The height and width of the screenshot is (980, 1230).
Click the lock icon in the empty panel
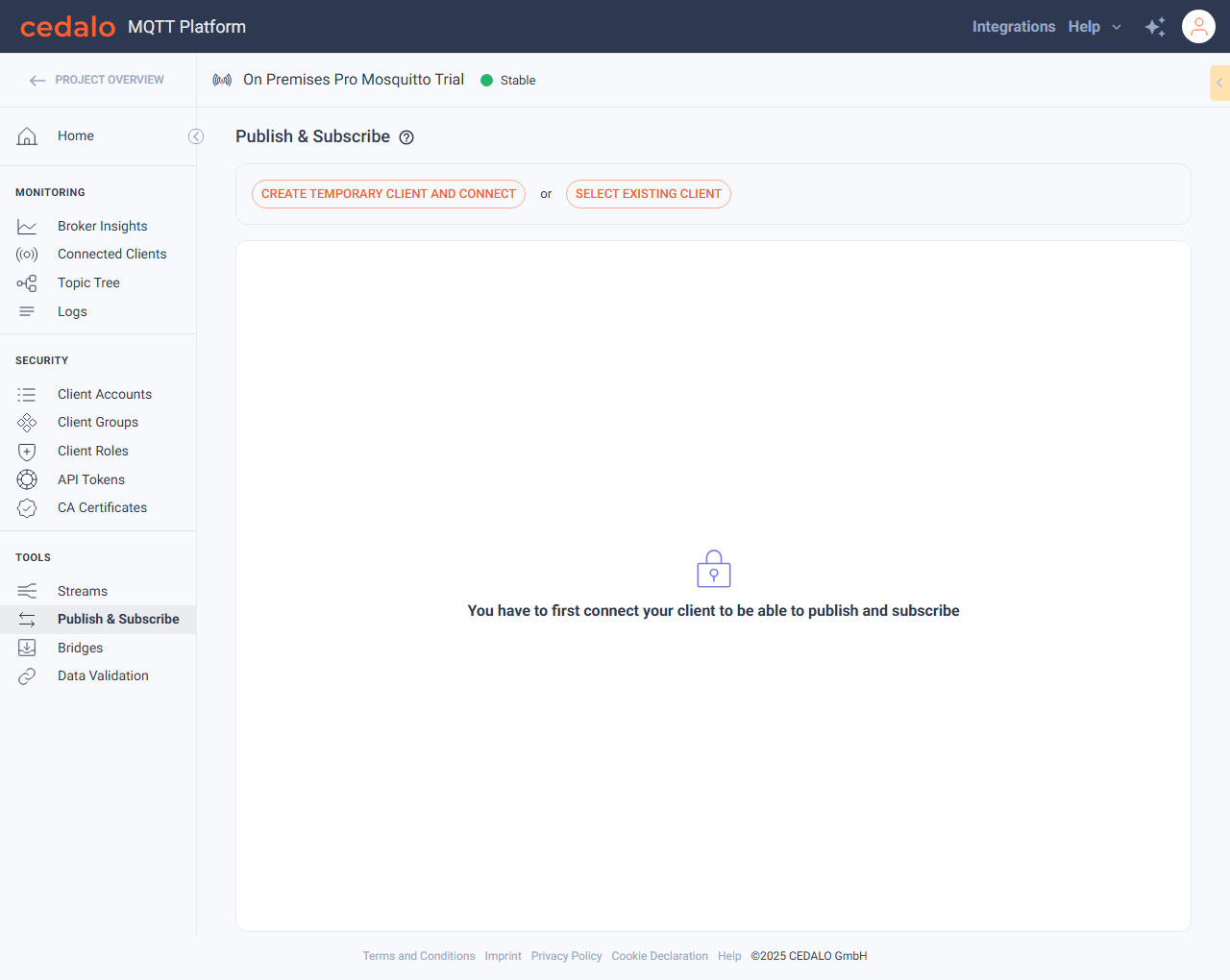coord(714,569)
